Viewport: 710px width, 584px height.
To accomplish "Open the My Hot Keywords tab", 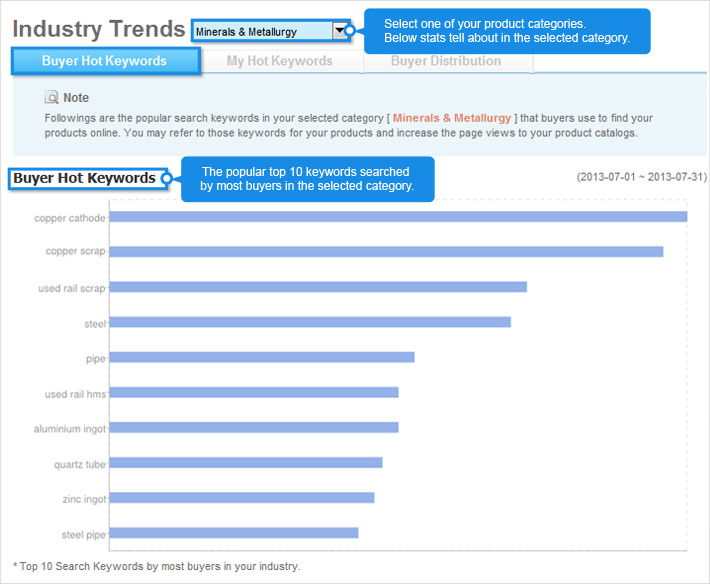I will click(280, 61).
